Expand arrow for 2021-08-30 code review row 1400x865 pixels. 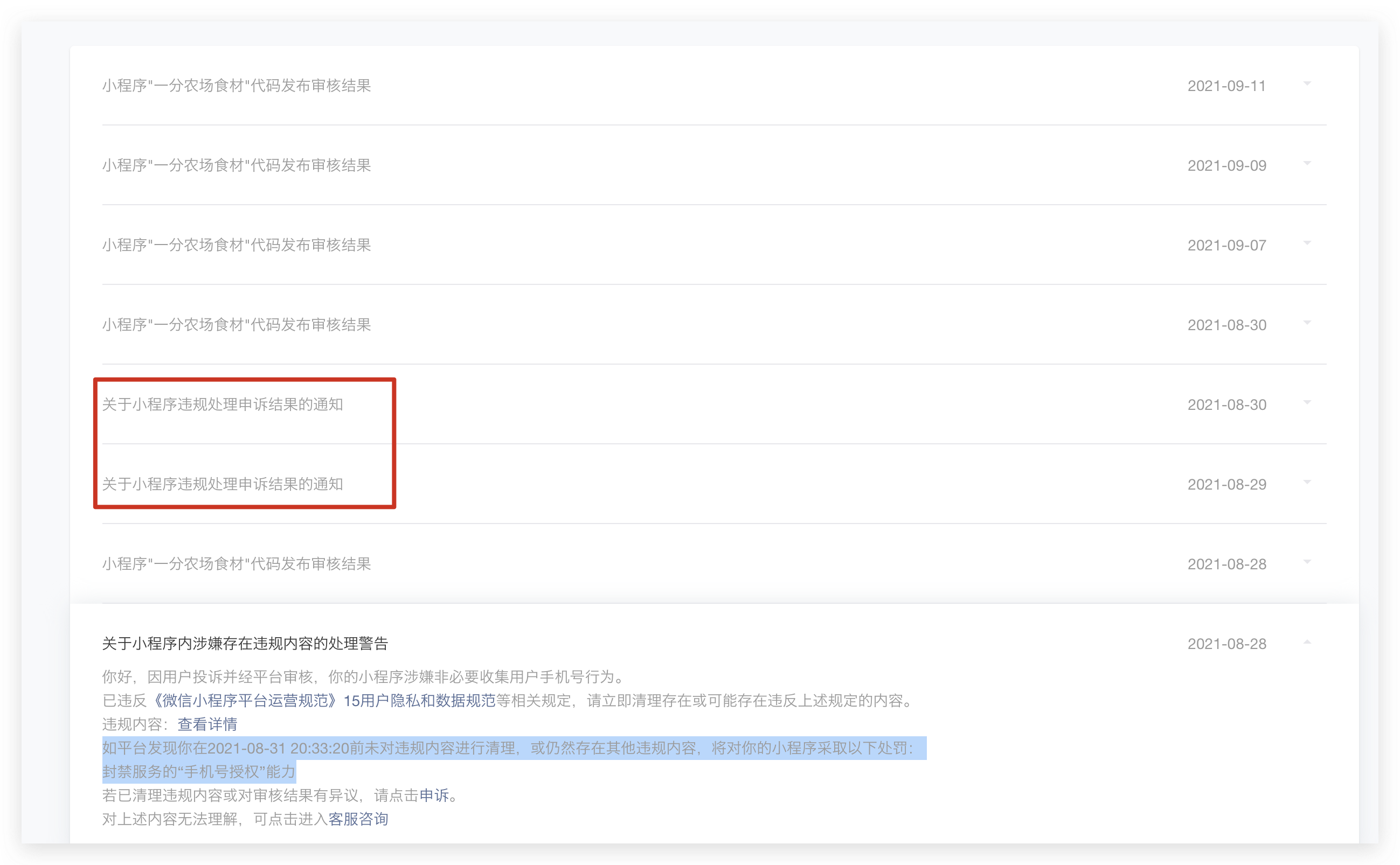point(1307,323)
